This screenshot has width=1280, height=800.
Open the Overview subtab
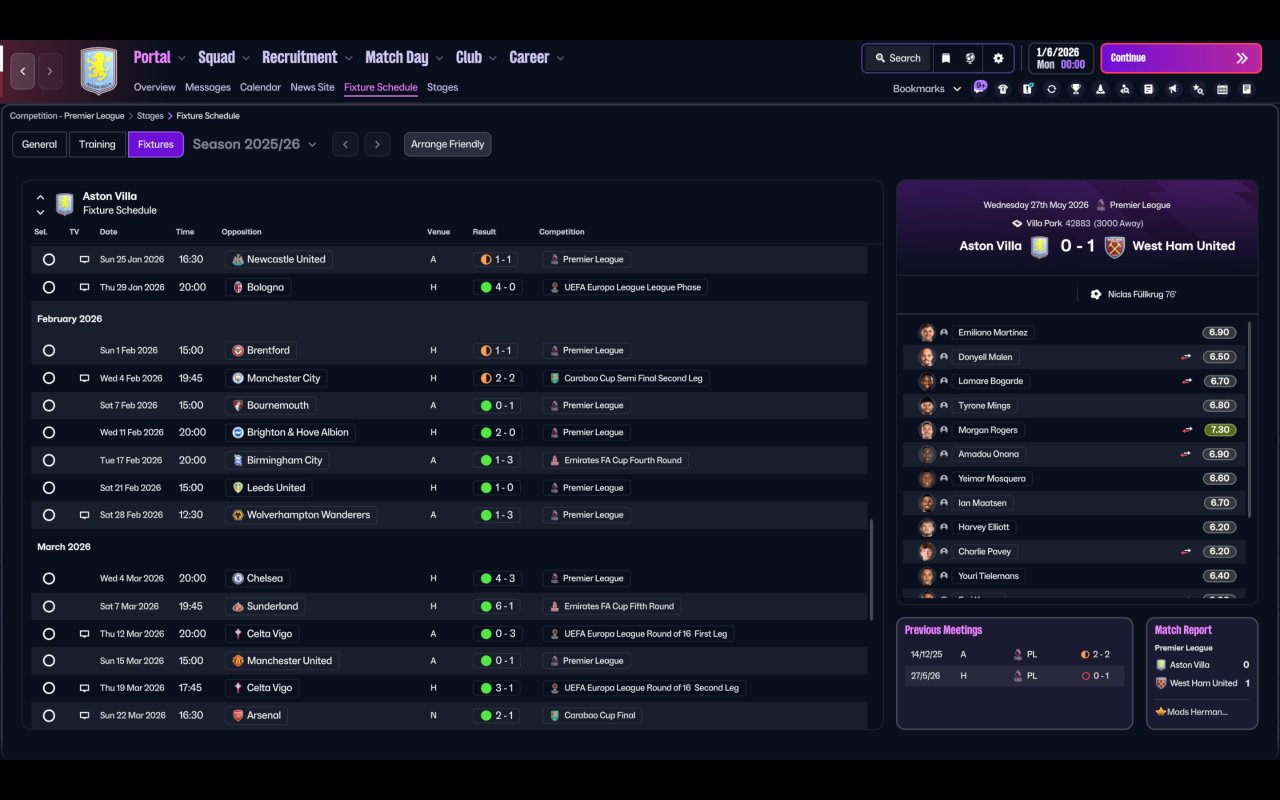click(155, 87)
